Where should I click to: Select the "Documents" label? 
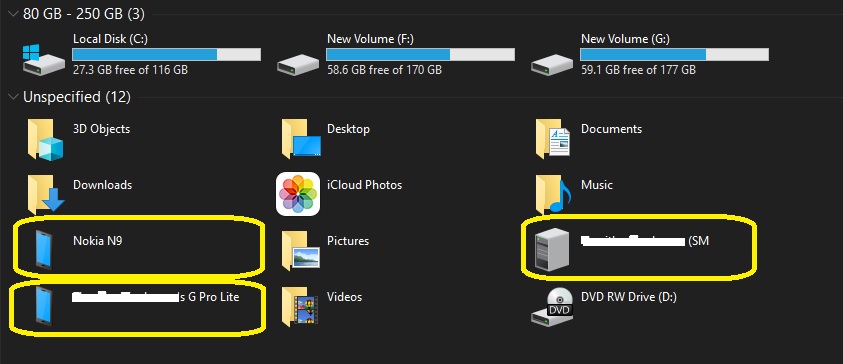[x=611, y=129]
